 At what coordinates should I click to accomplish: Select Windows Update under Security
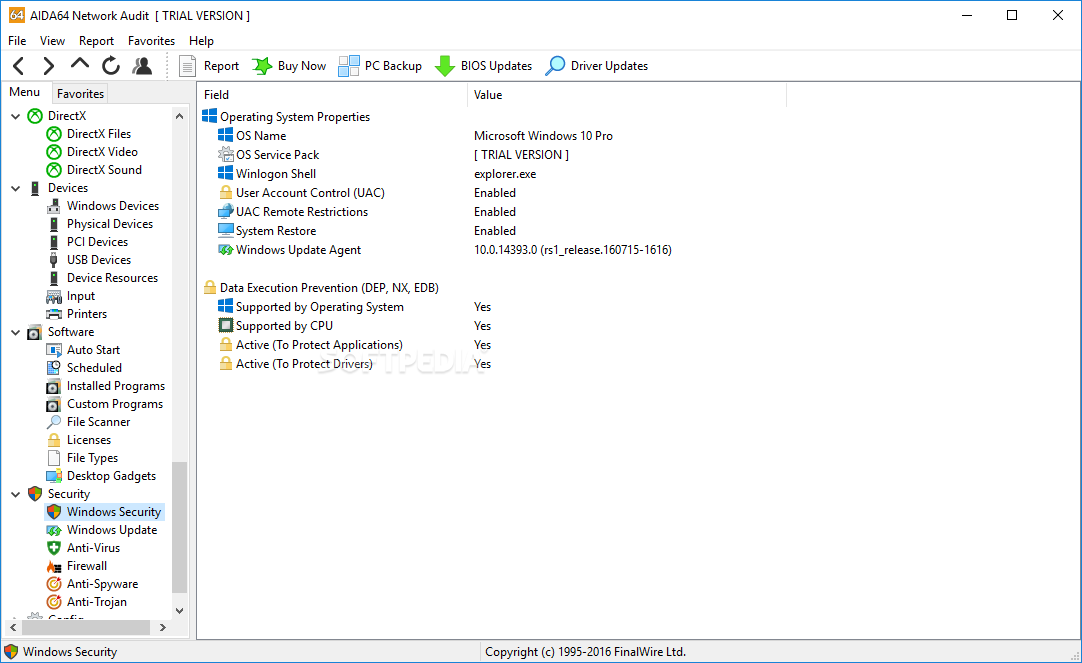click(101, 530)
